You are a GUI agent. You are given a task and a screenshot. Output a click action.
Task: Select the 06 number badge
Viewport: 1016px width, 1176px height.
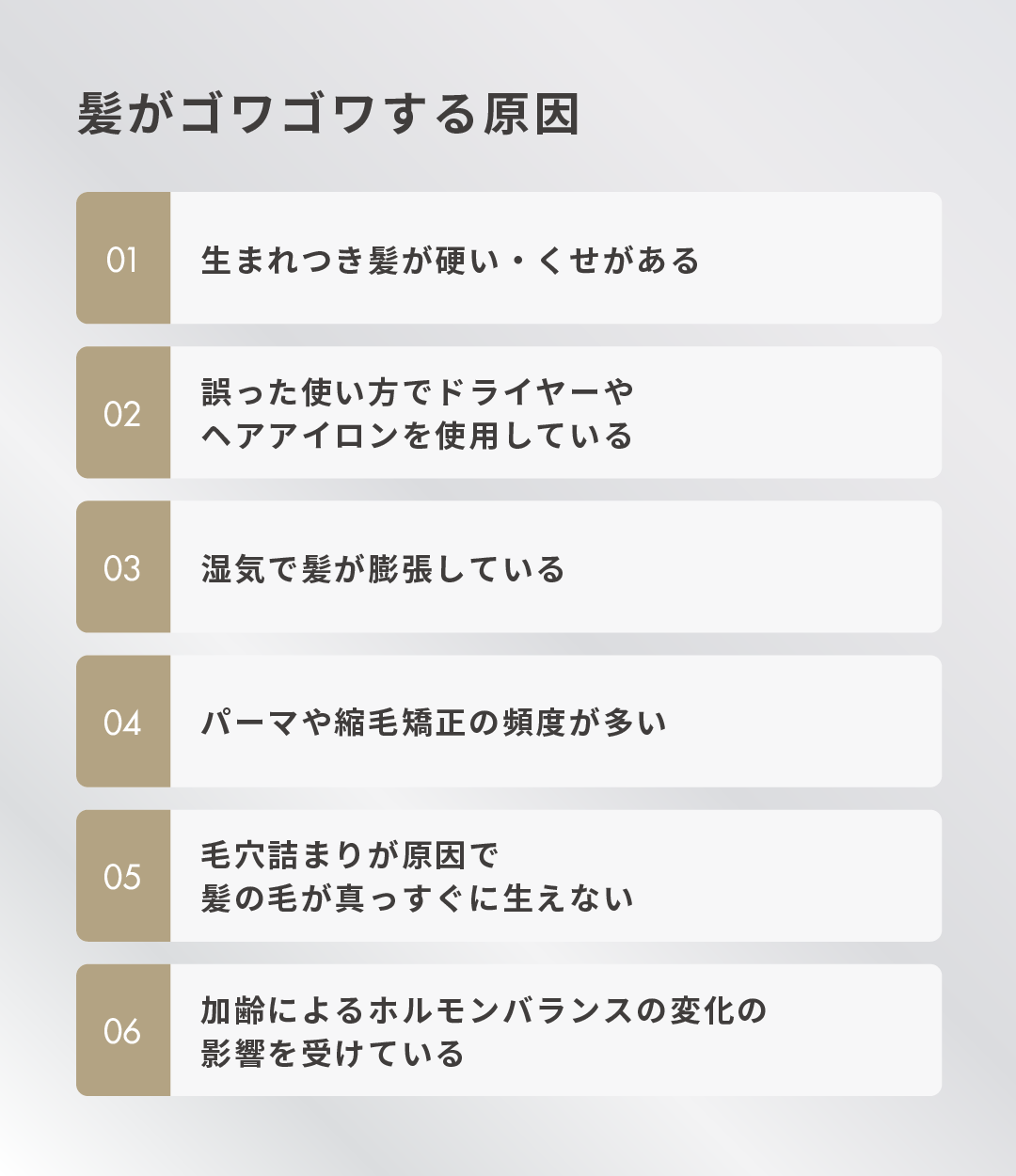(x=122, y=1030)
